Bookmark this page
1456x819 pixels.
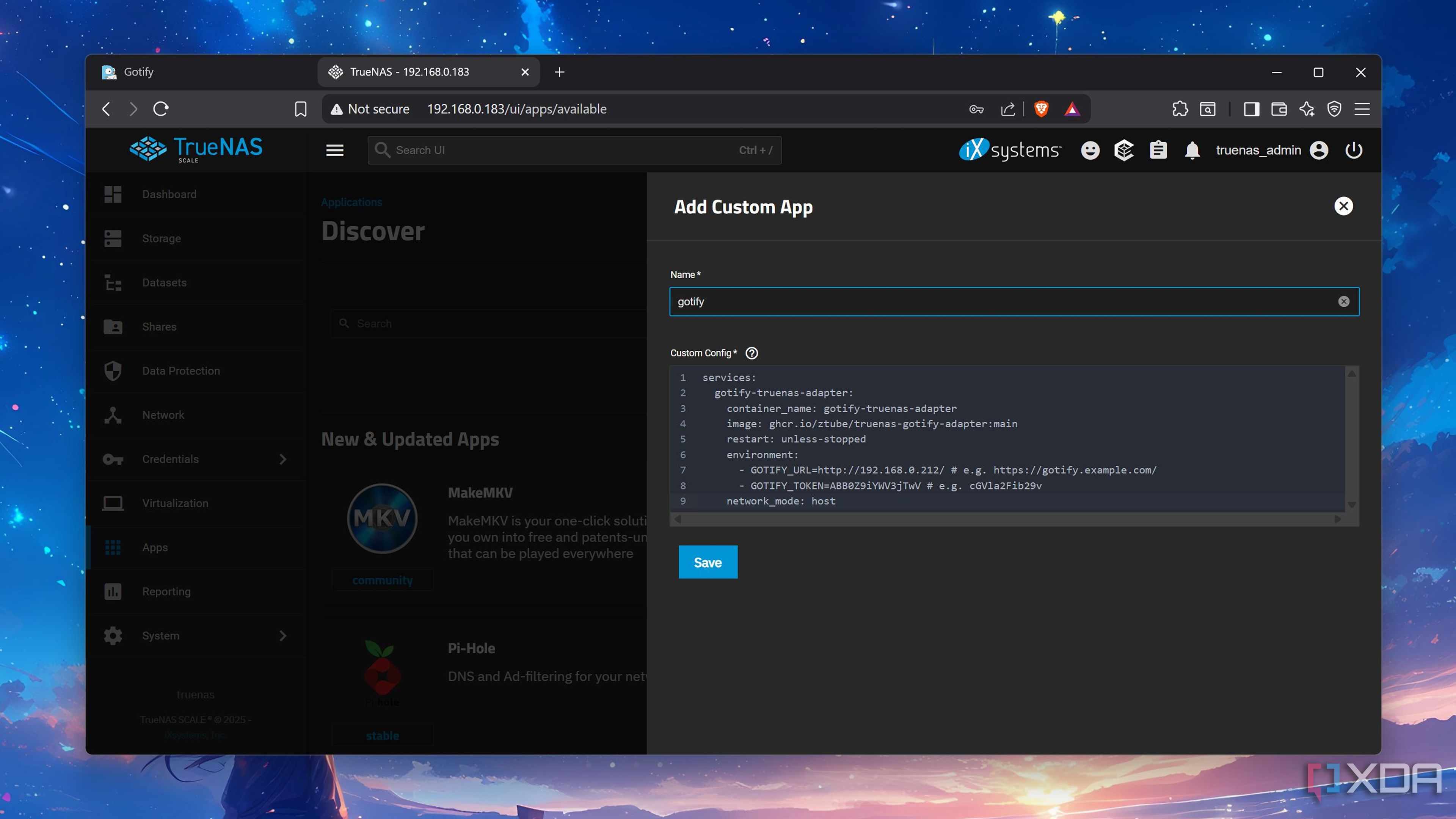(x=301, y=108)
